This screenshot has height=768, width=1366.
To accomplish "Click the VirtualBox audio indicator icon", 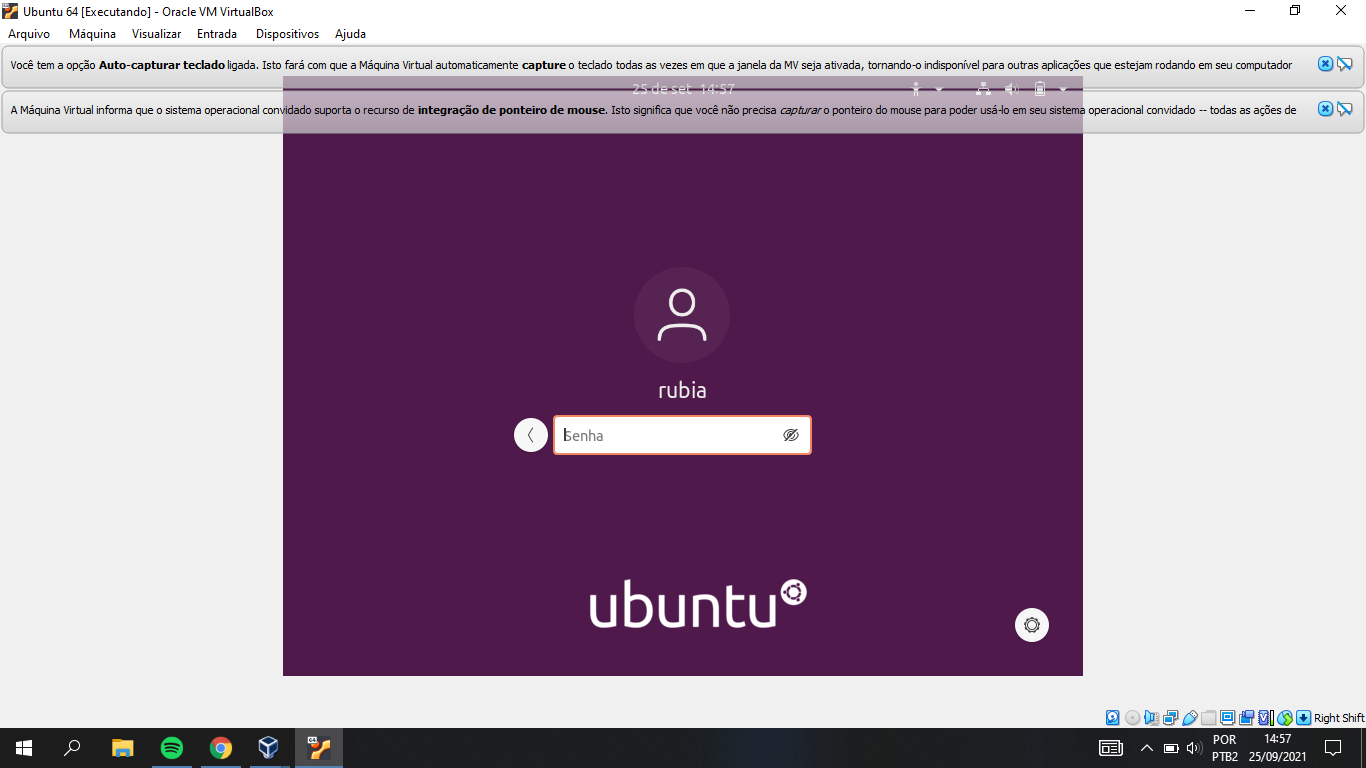I will click(1151, 717).
